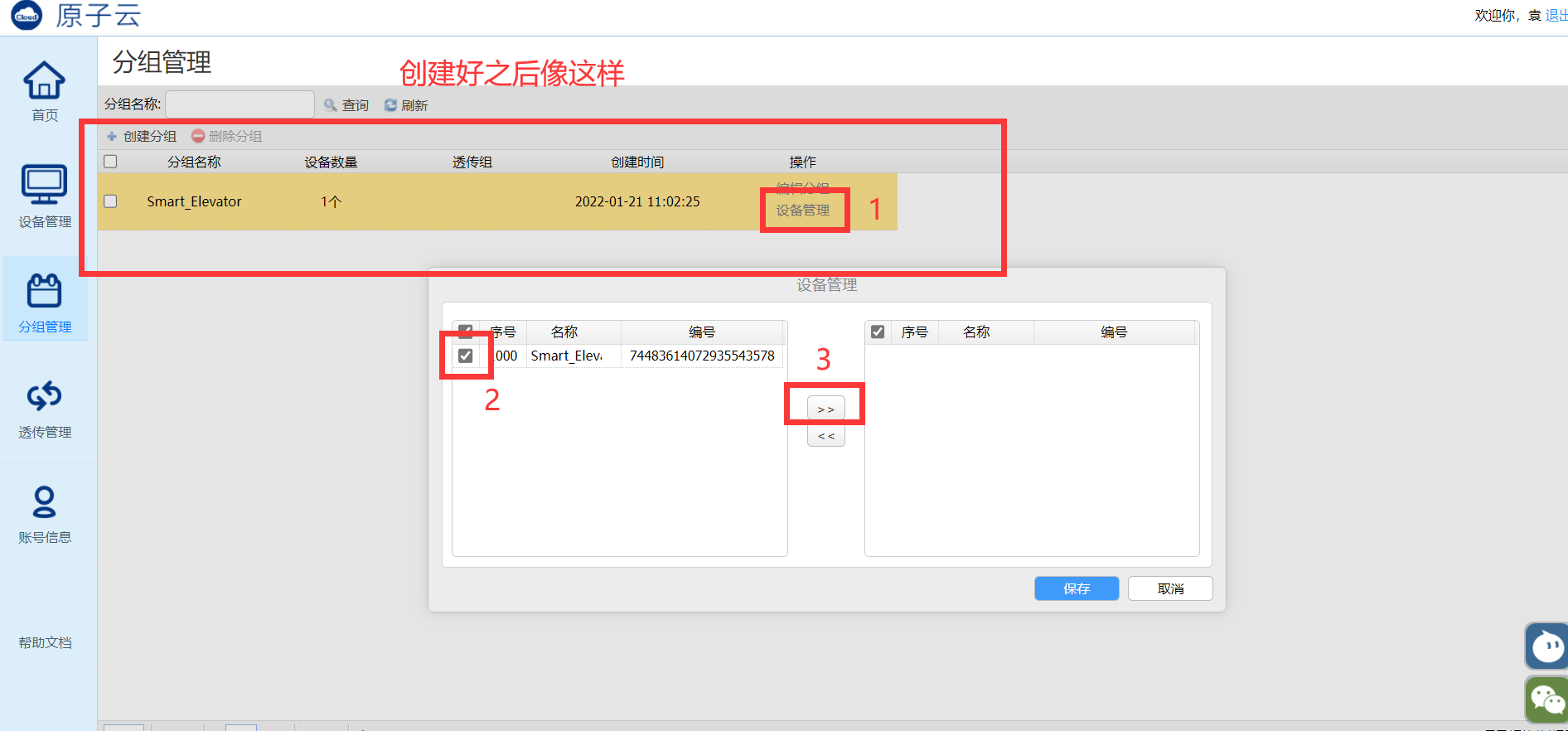Click the 分组名称 column header

194,162
